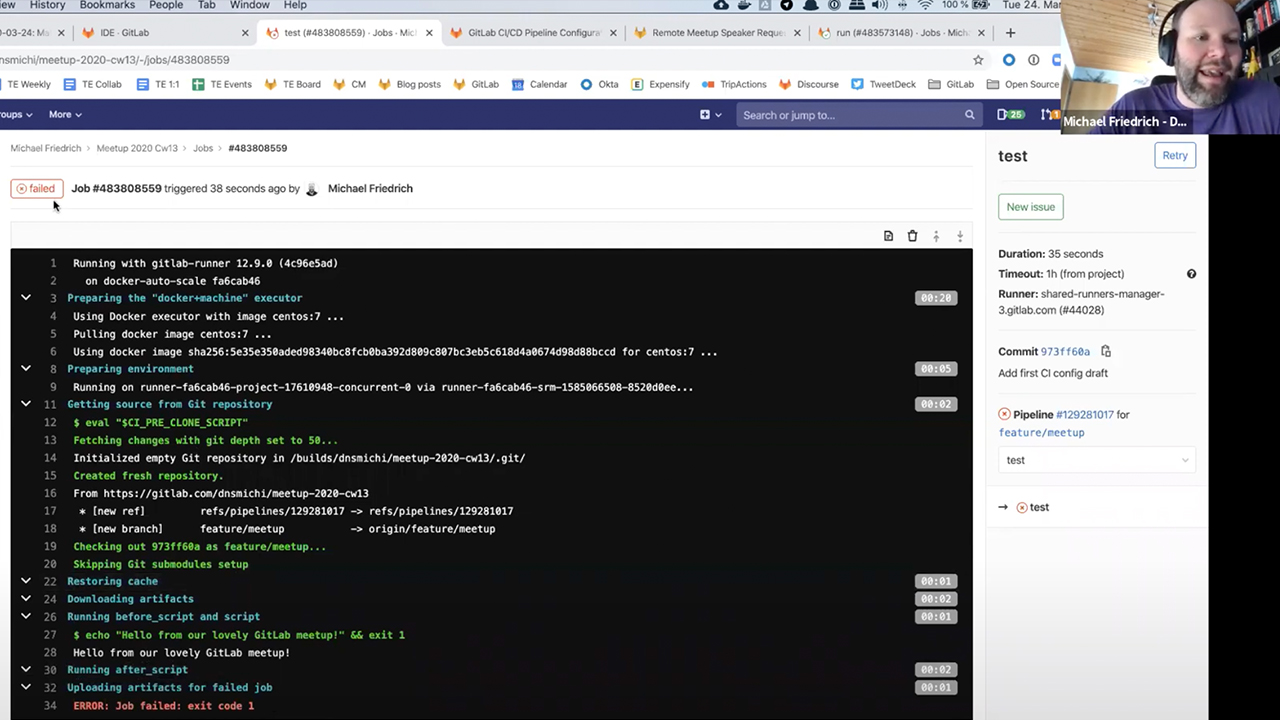Click log line "ERROR: Job failed: exit code 1"
The width and height of the screenshot is (1280, 720).
coord(164,706)
